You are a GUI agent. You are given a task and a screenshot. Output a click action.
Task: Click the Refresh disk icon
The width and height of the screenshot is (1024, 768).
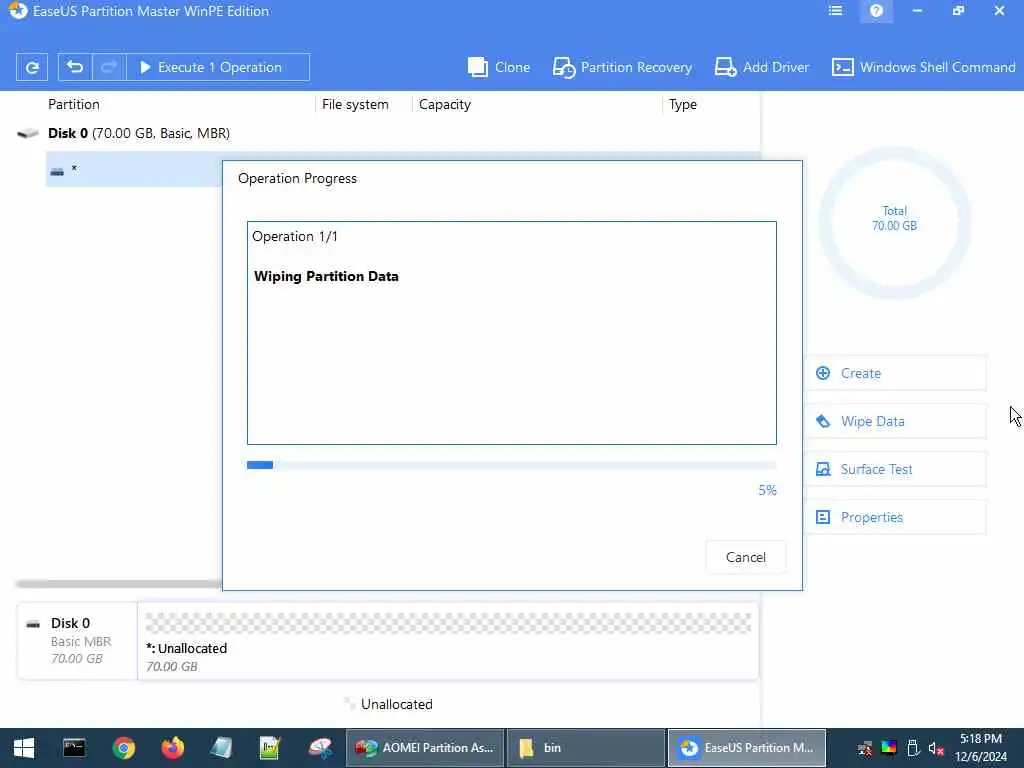coord(32,67)
